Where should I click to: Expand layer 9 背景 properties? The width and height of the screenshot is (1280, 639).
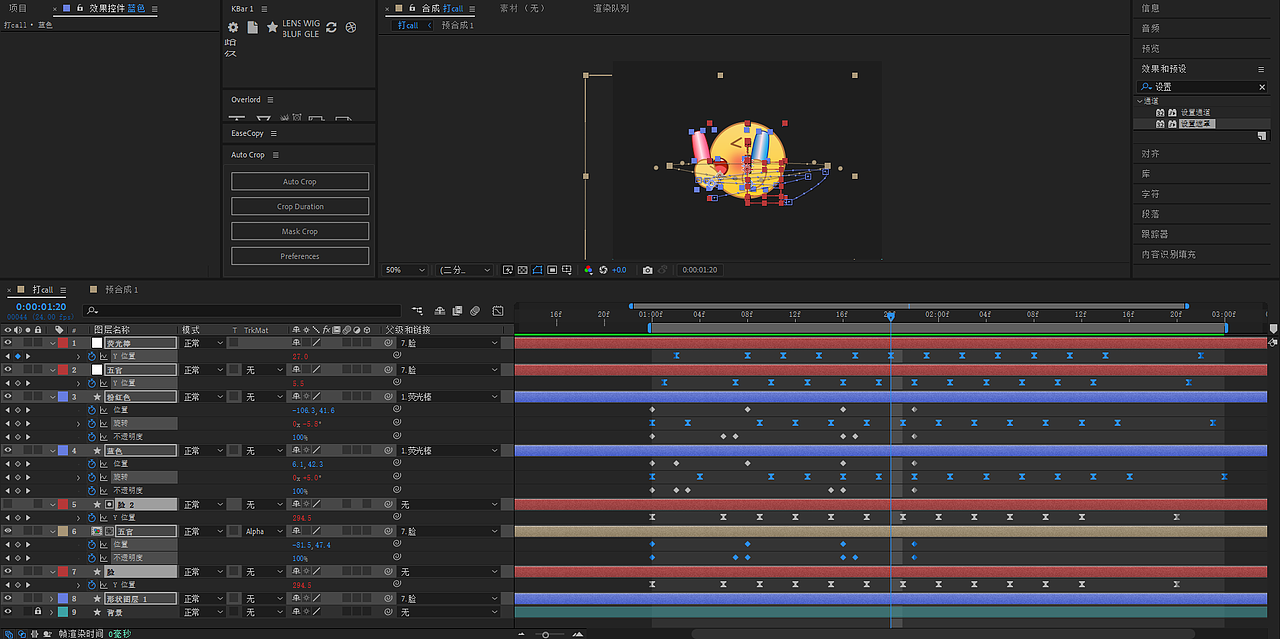[52, 611]
